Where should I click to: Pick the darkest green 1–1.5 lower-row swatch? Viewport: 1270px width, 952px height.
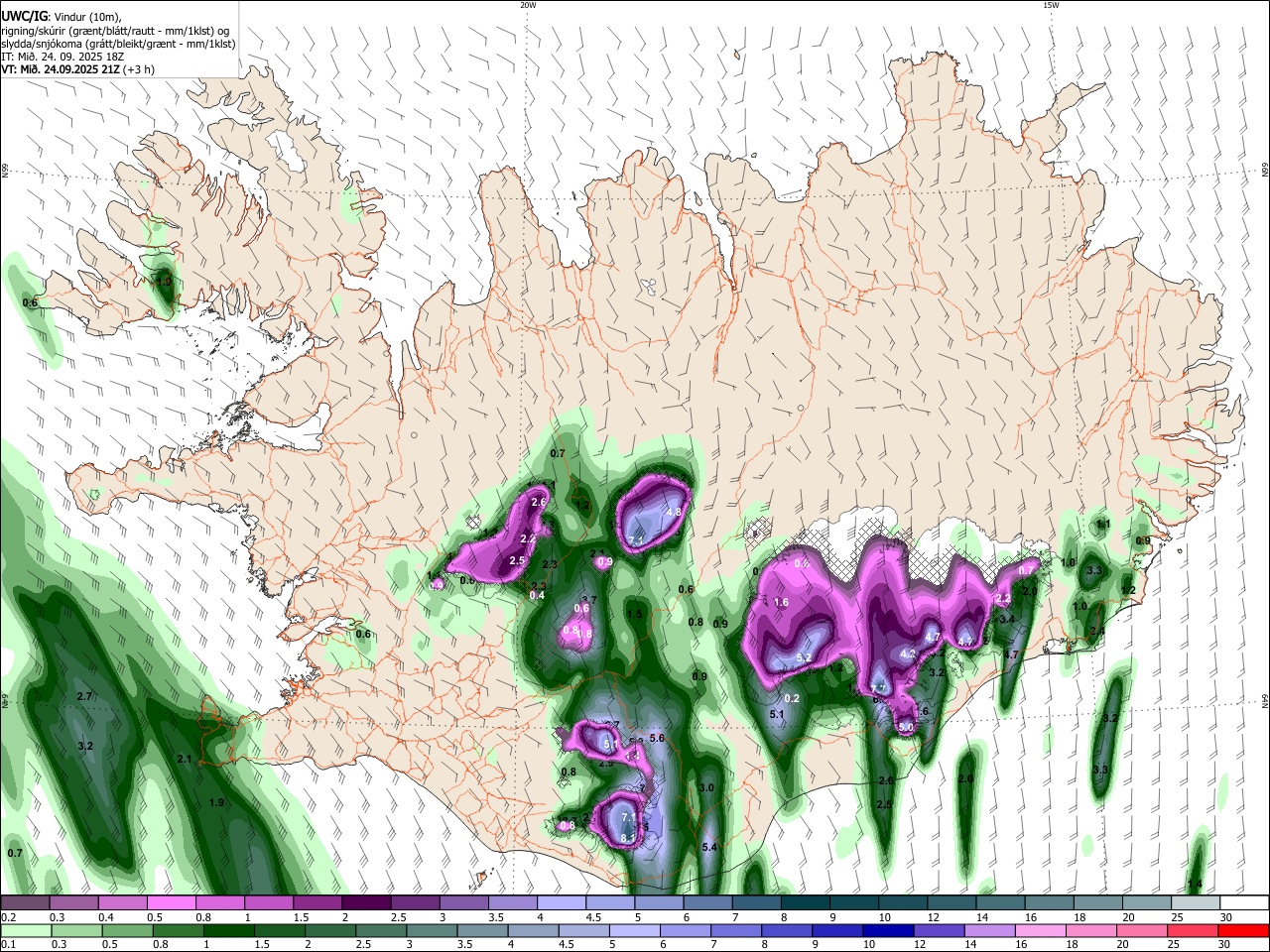tap(229, 931)
